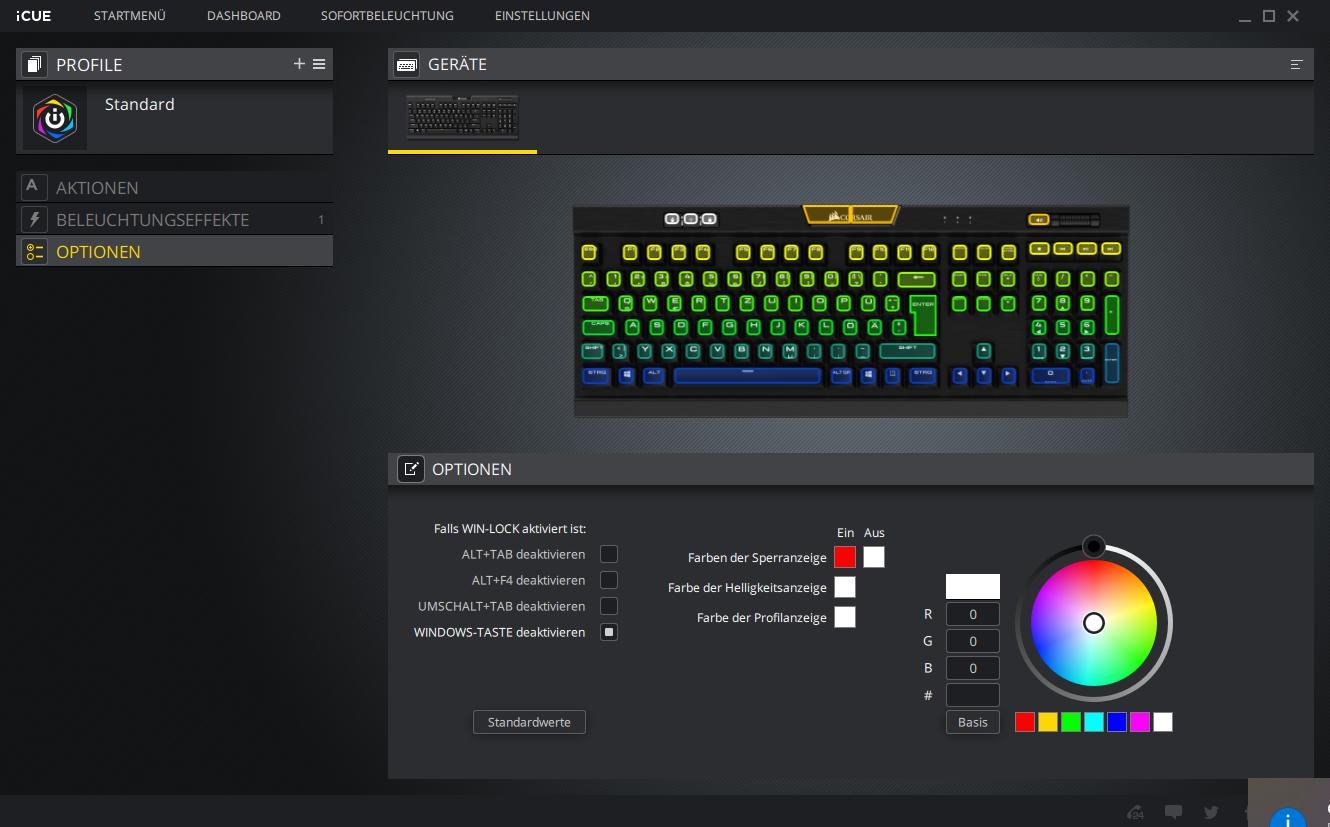This screenshot has width=1330, height=827.
Task: Click the G value input field
Action: (973, 641)
